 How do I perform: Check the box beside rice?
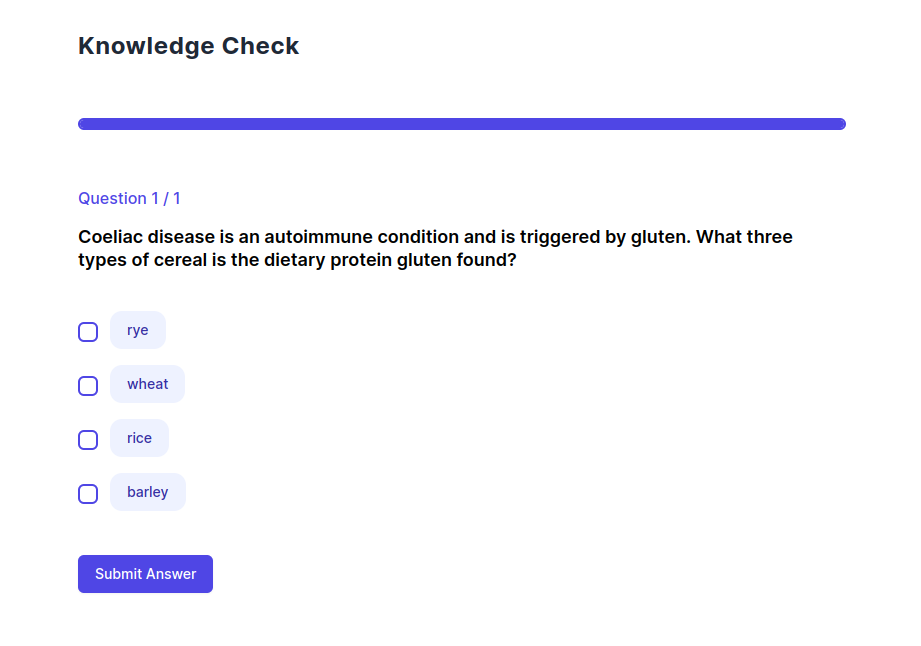(88, 440)
